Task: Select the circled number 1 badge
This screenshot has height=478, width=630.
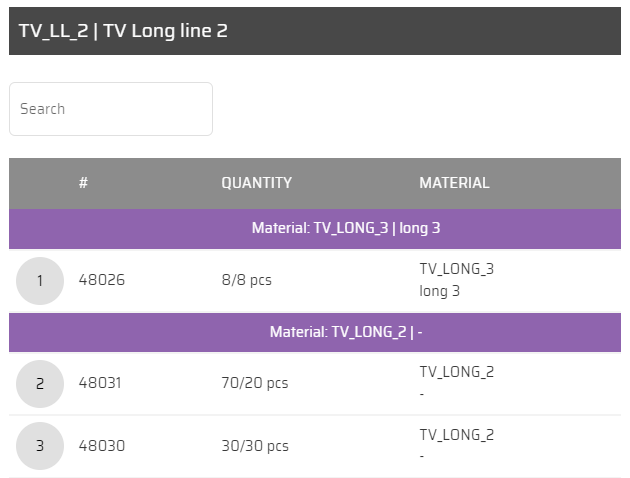Action: (x=40, y=281)
